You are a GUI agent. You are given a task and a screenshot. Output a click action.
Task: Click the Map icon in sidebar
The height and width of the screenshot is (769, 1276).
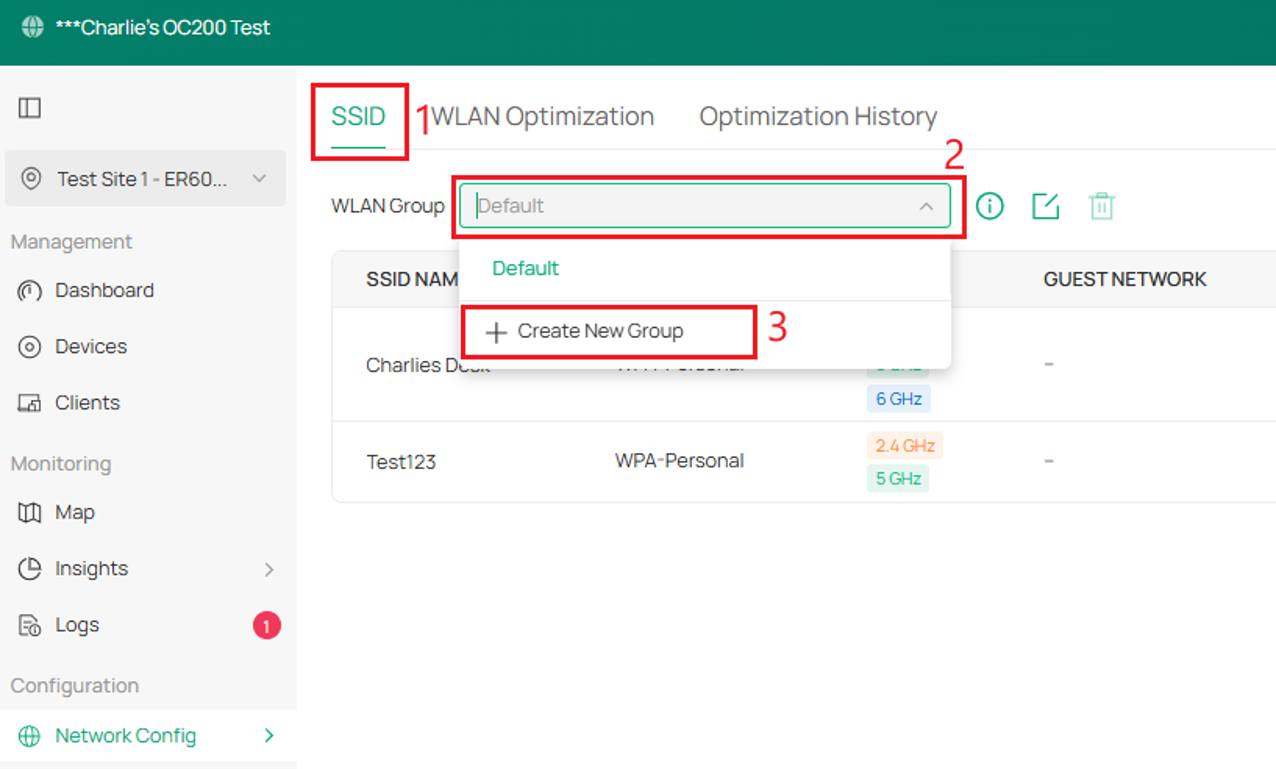(x=30, y=513)
